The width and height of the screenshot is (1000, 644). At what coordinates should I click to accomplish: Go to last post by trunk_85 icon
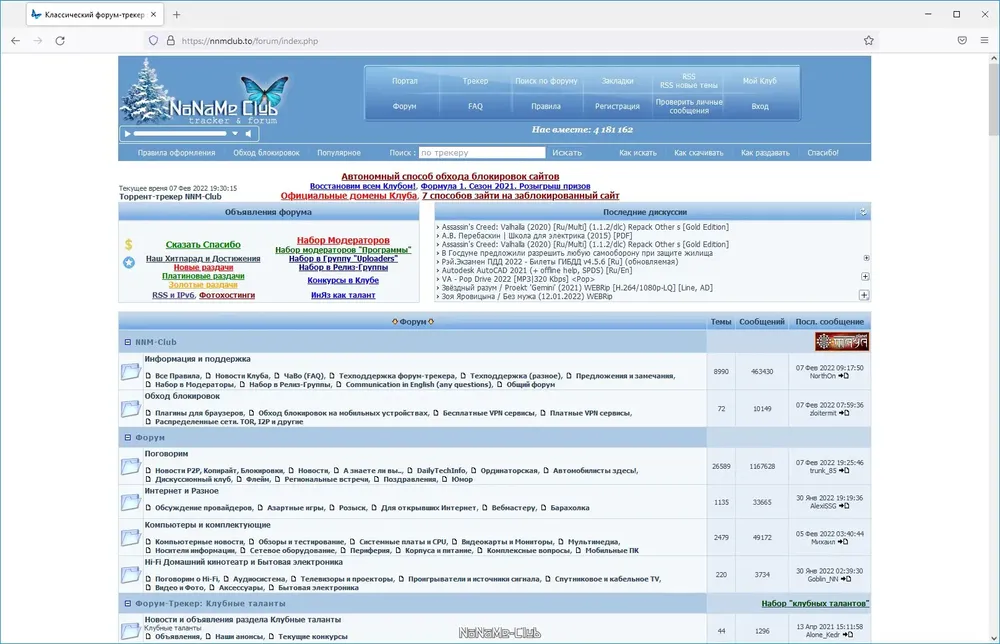(844, 471)
